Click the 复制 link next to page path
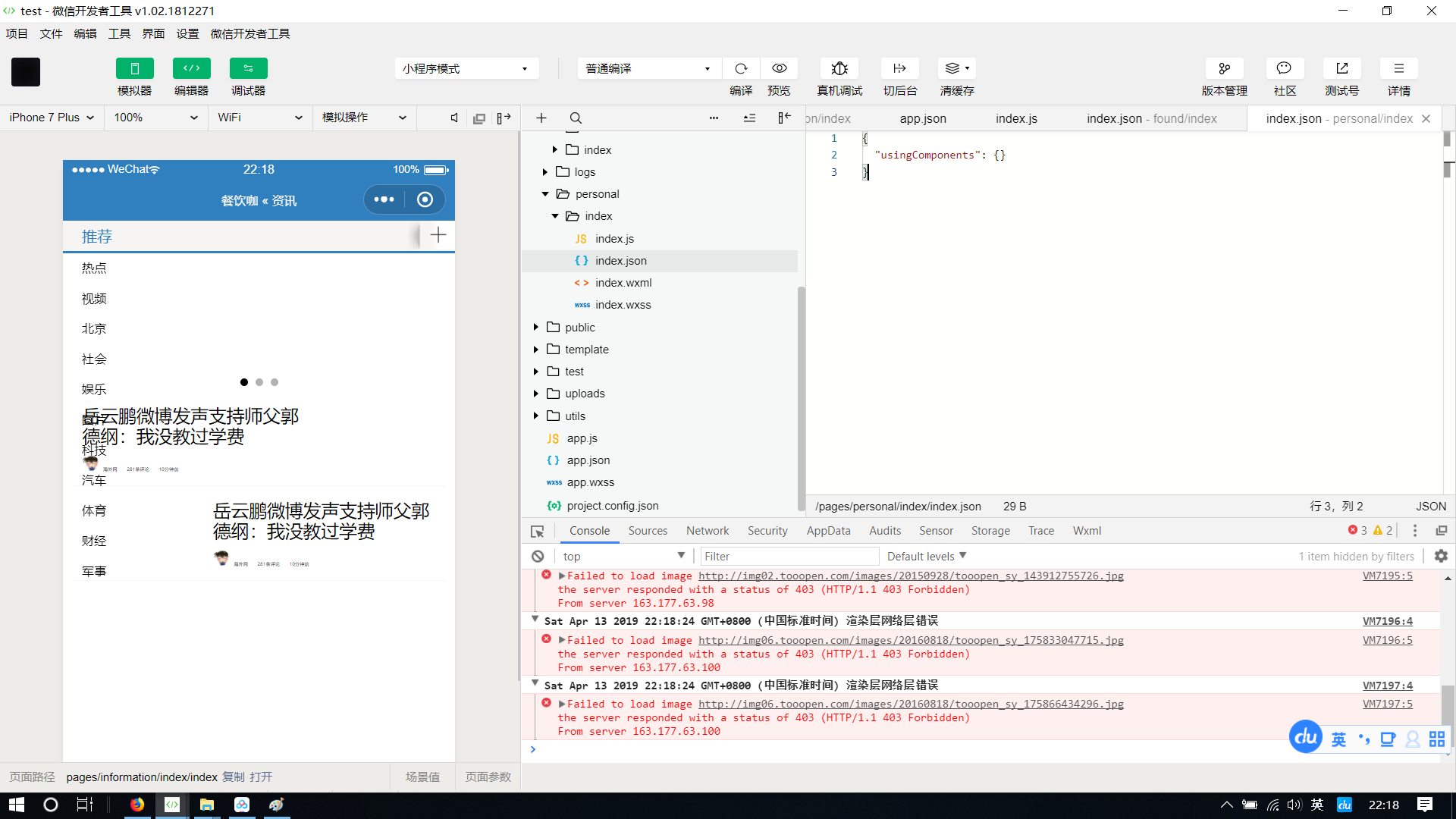1456x819 pixels. (x=233, y=777)
